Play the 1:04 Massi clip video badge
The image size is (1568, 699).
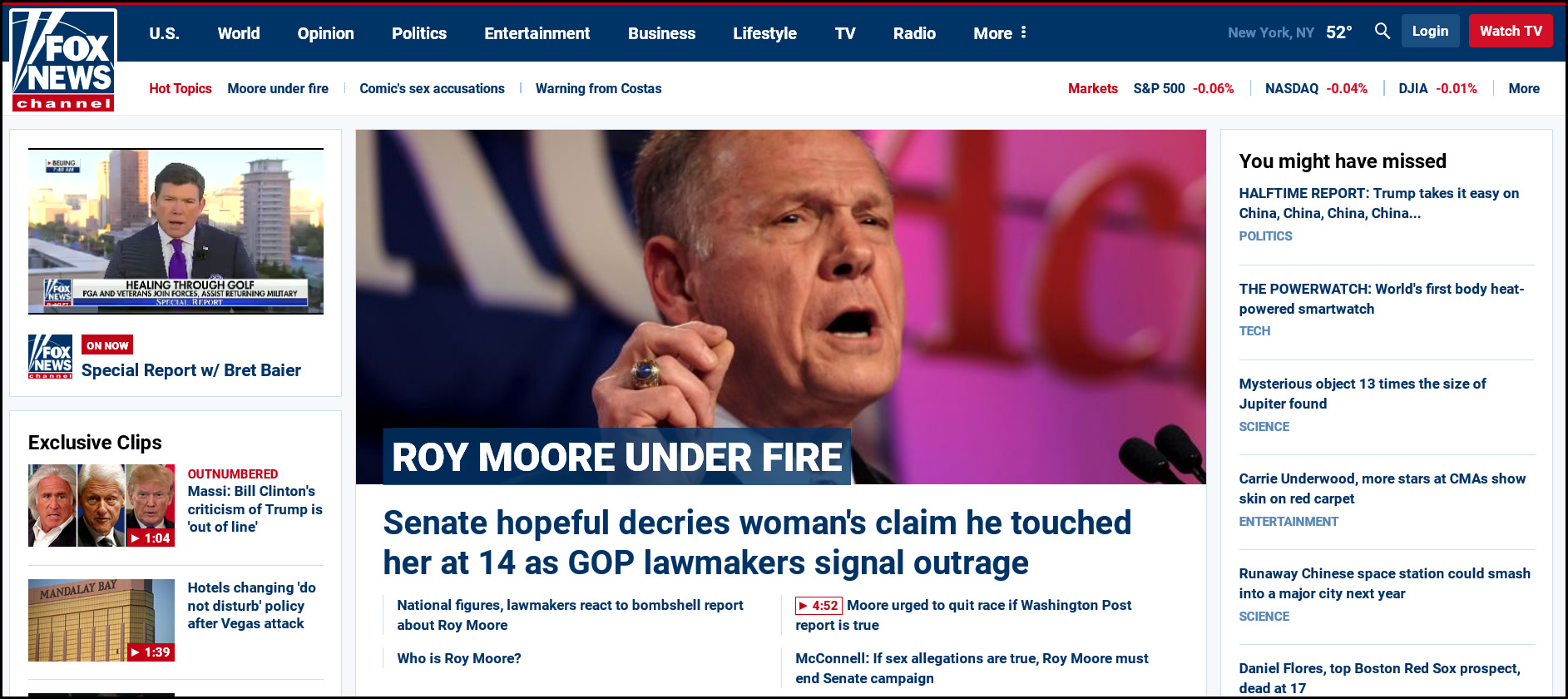(150, 538)
